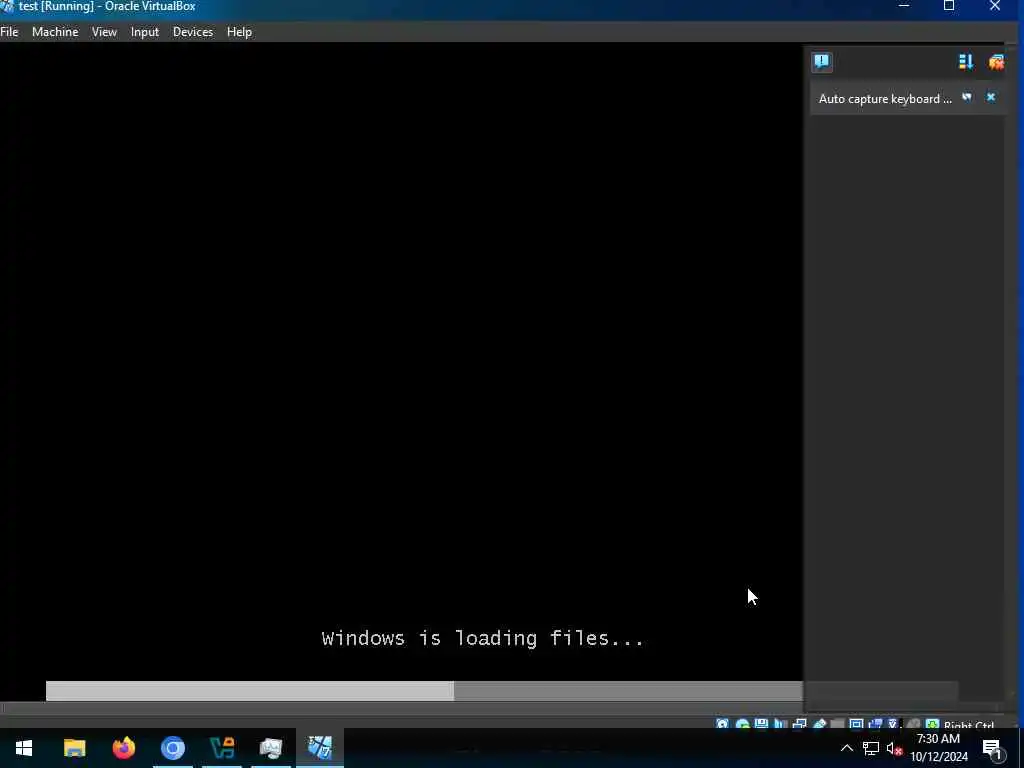Viewport: 1024px width, 768px height.
Task: Click the hard disk activity status icon
Action: [x=722, y=724]
